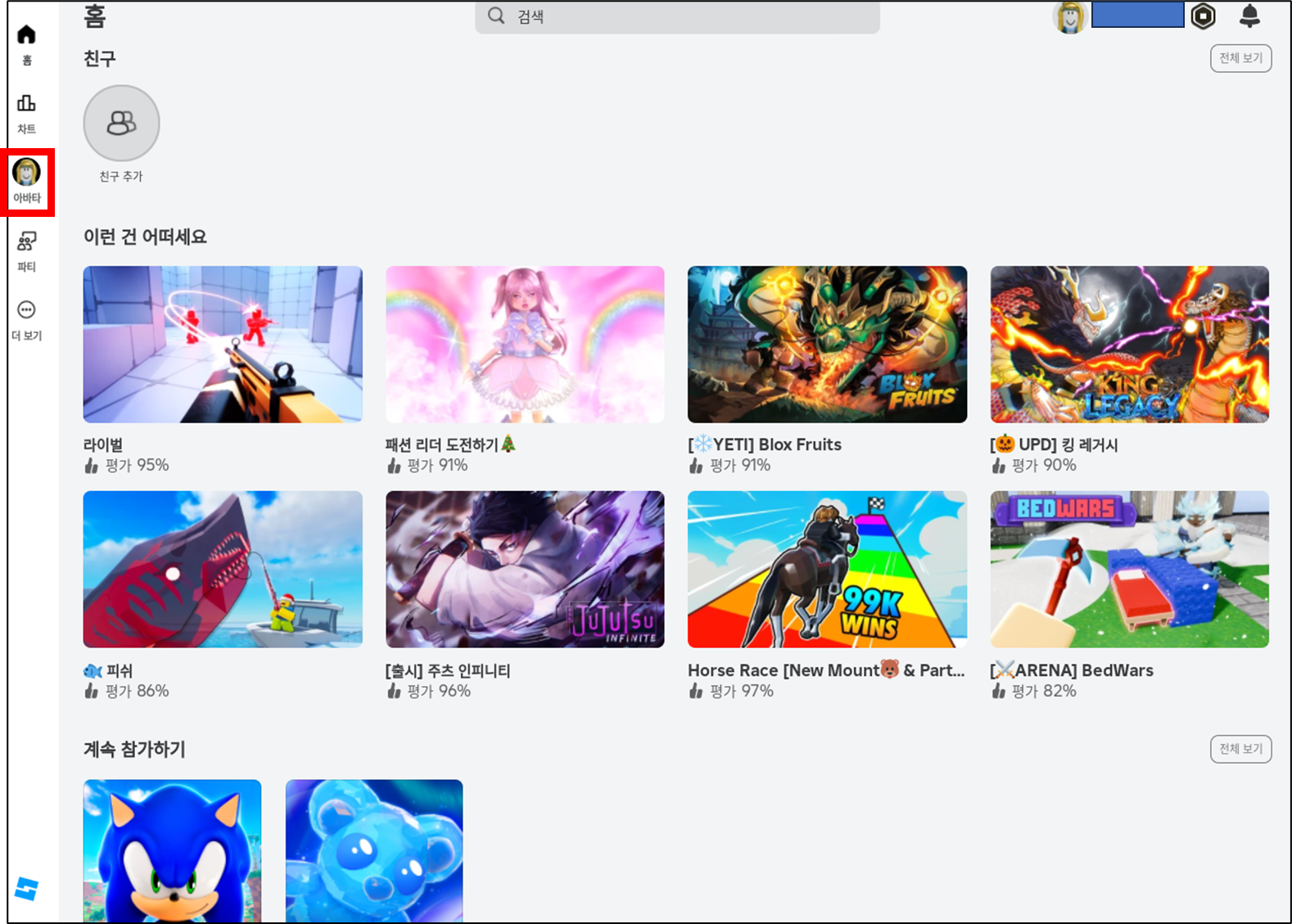1292x924 pixels.
Task: Open the Robux hexagon icon
Action: (x=1203, y=16)
